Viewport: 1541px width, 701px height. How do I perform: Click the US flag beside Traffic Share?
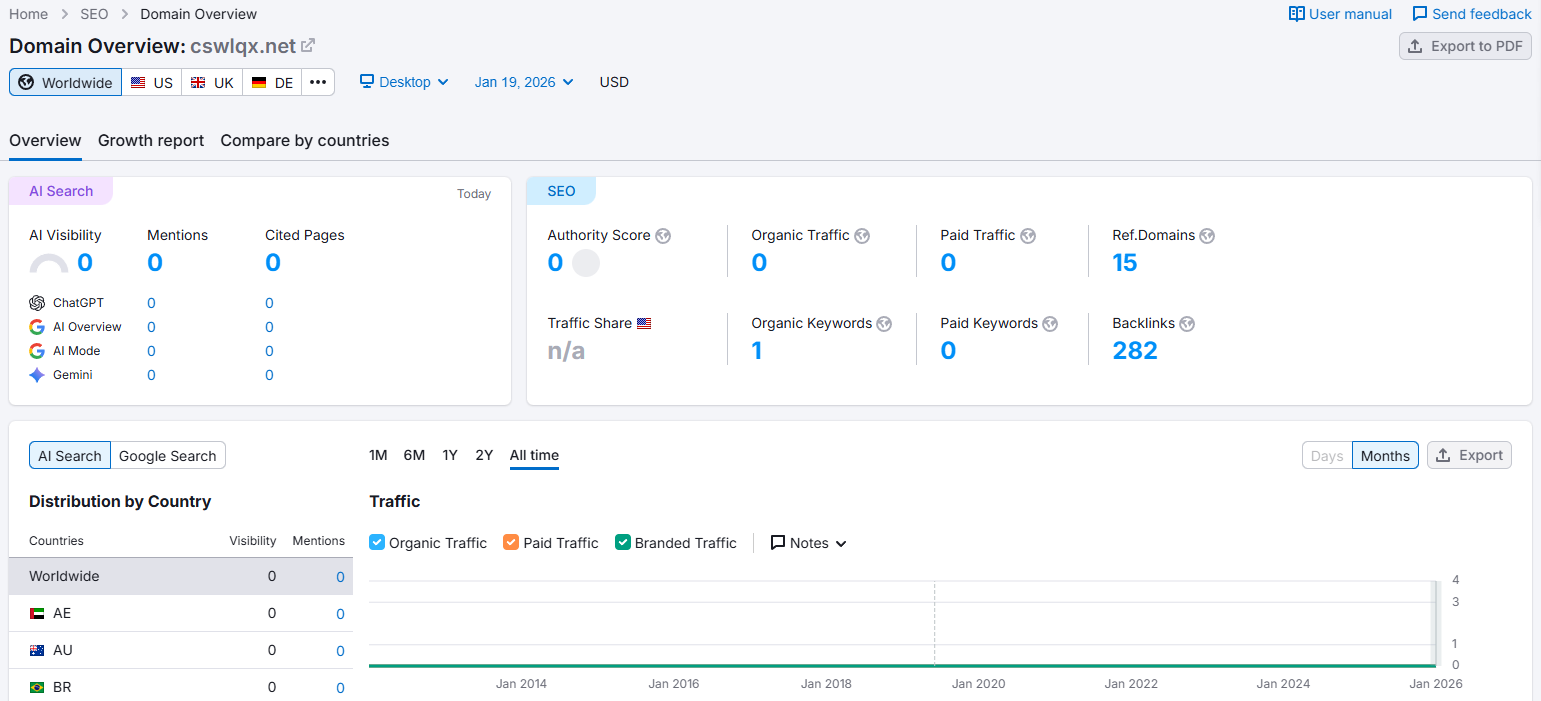(644, 324)
